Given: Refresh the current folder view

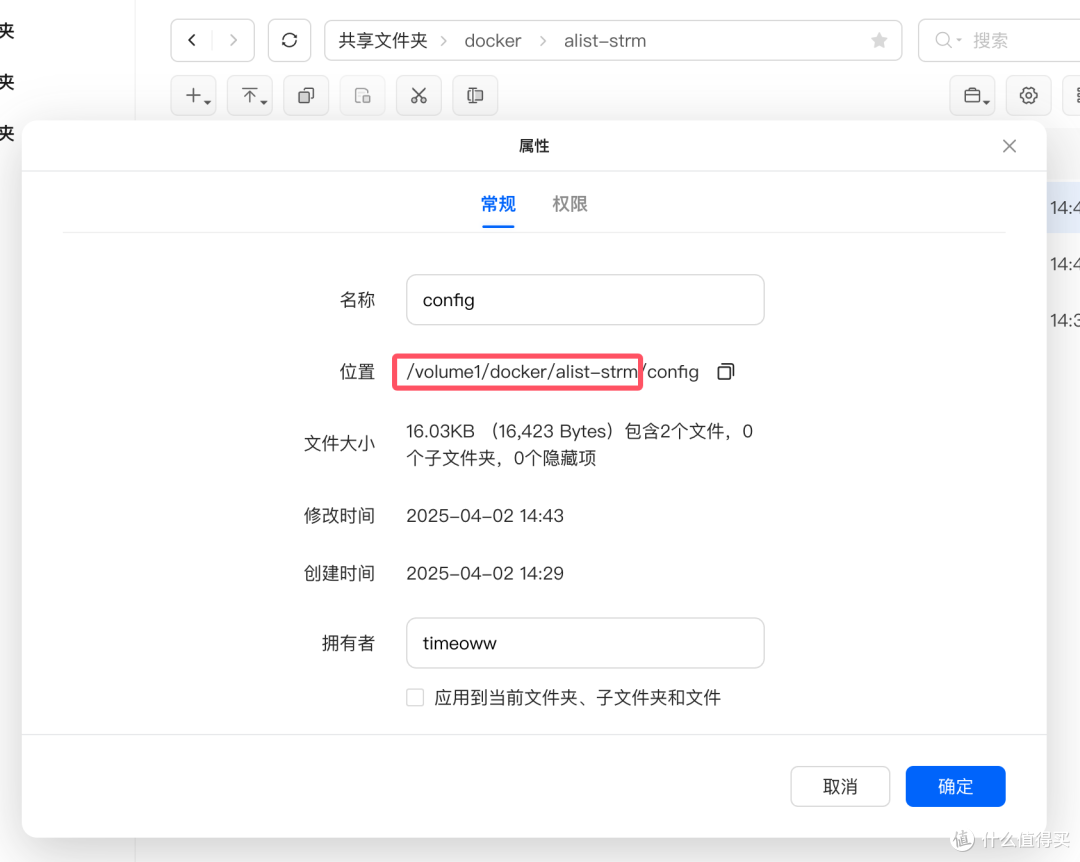Looking at the screenshot, I should (x=289, y=41).
